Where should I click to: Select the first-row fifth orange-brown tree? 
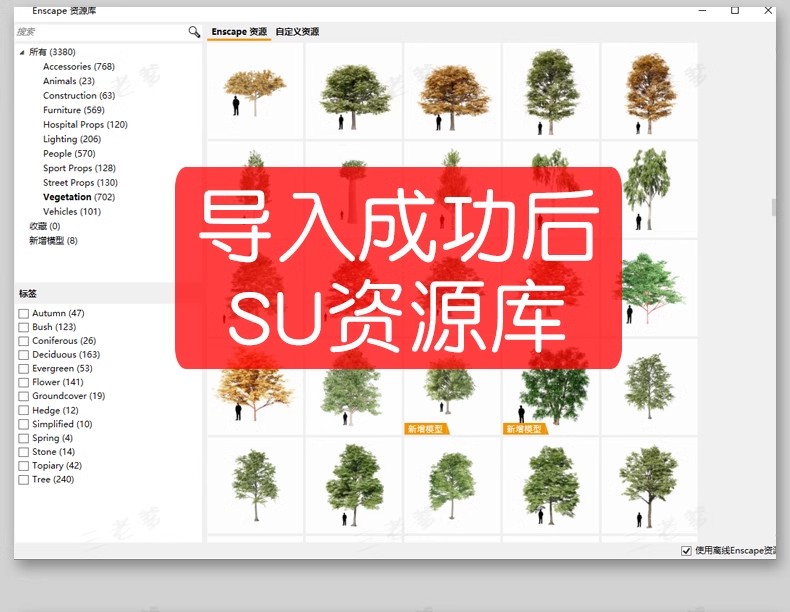tap(649, 91)
